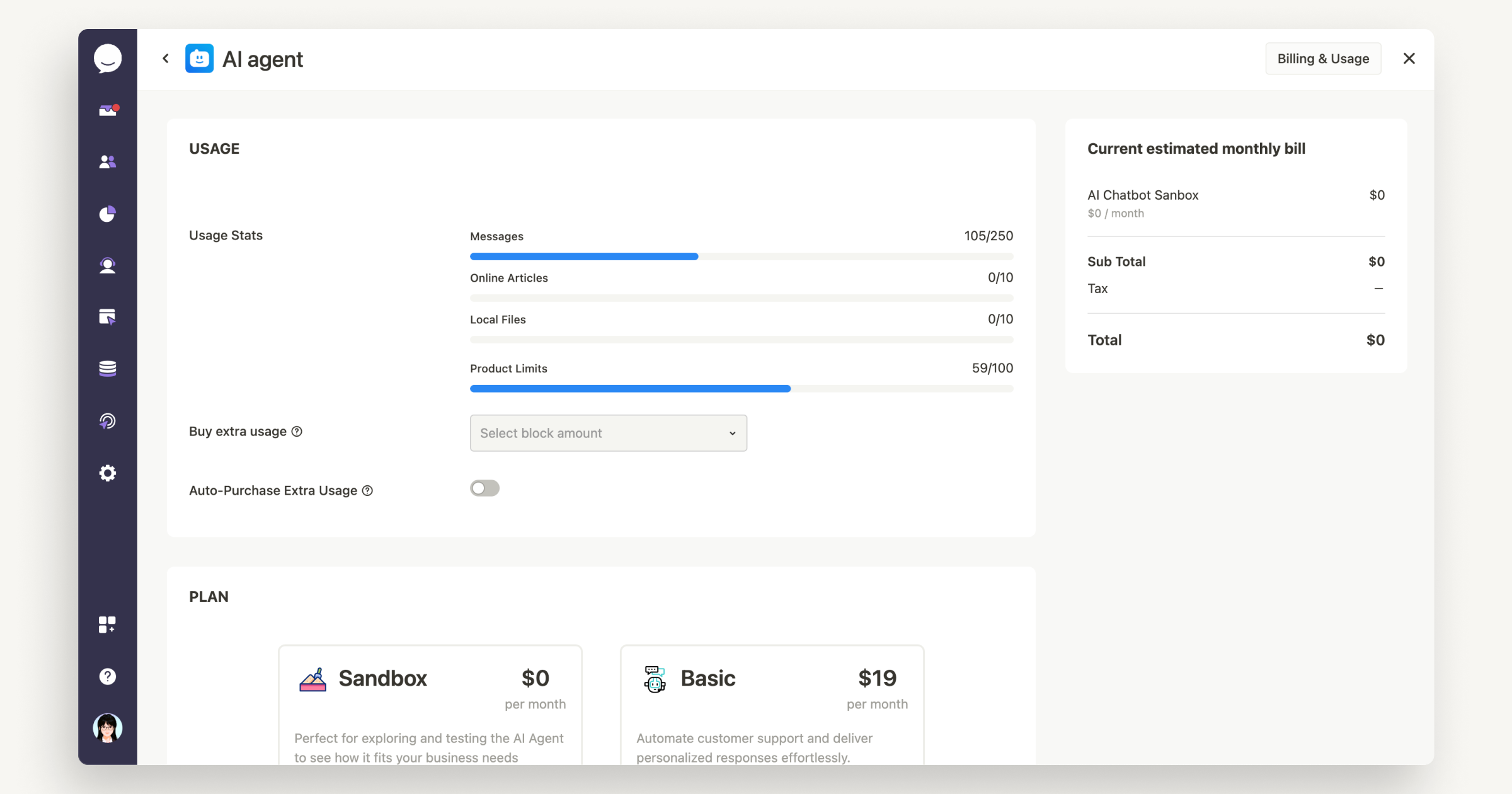Image resolution: width=1512 pixels, height=794 pixels.
Task: Open the settings gear
Action: click(x=107, y=473)
